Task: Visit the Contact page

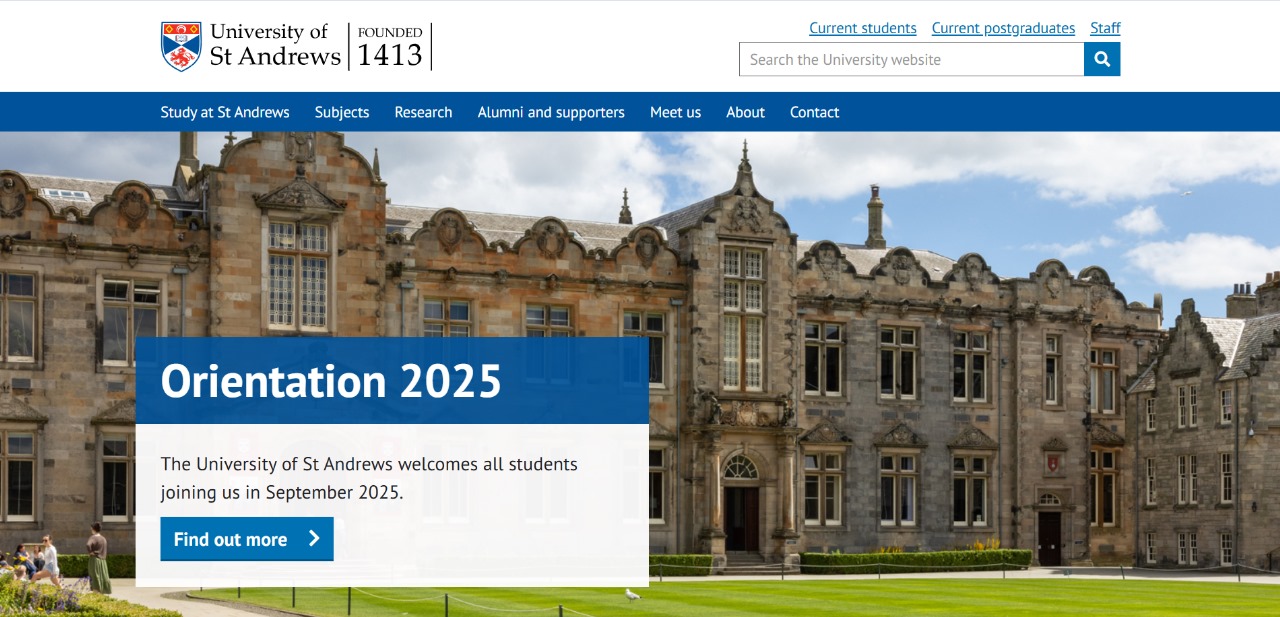Action: tap(814, 112)
